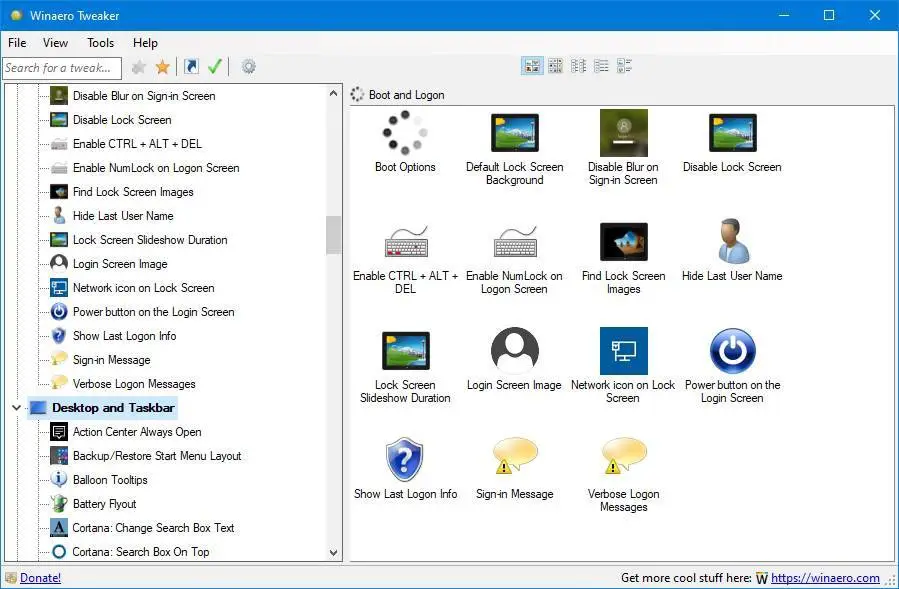Click the orange favorites star icon
899x589 pixels.
pyautogui.click(x=163, y=67)
